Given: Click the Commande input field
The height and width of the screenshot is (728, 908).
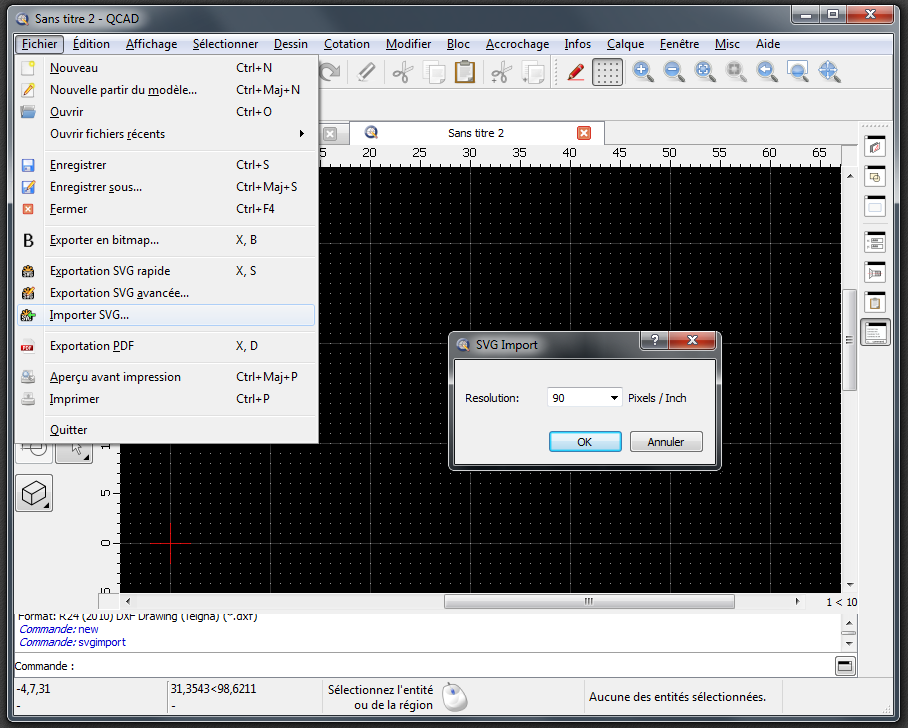Looking at the screenshot, I should coord(450,666).
